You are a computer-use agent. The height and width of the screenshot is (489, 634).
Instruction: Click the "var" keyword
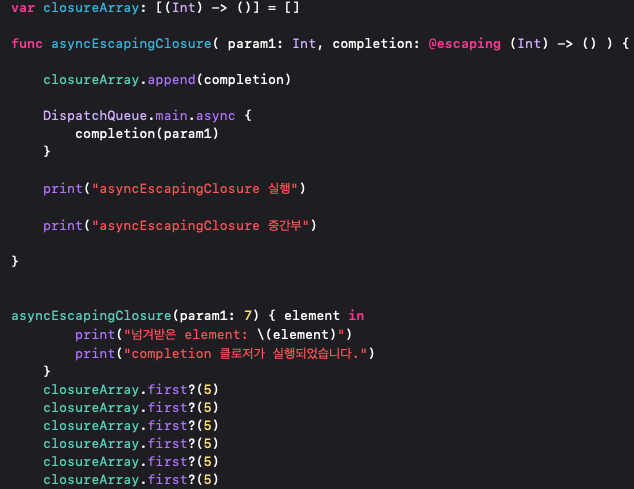point(23,8)
